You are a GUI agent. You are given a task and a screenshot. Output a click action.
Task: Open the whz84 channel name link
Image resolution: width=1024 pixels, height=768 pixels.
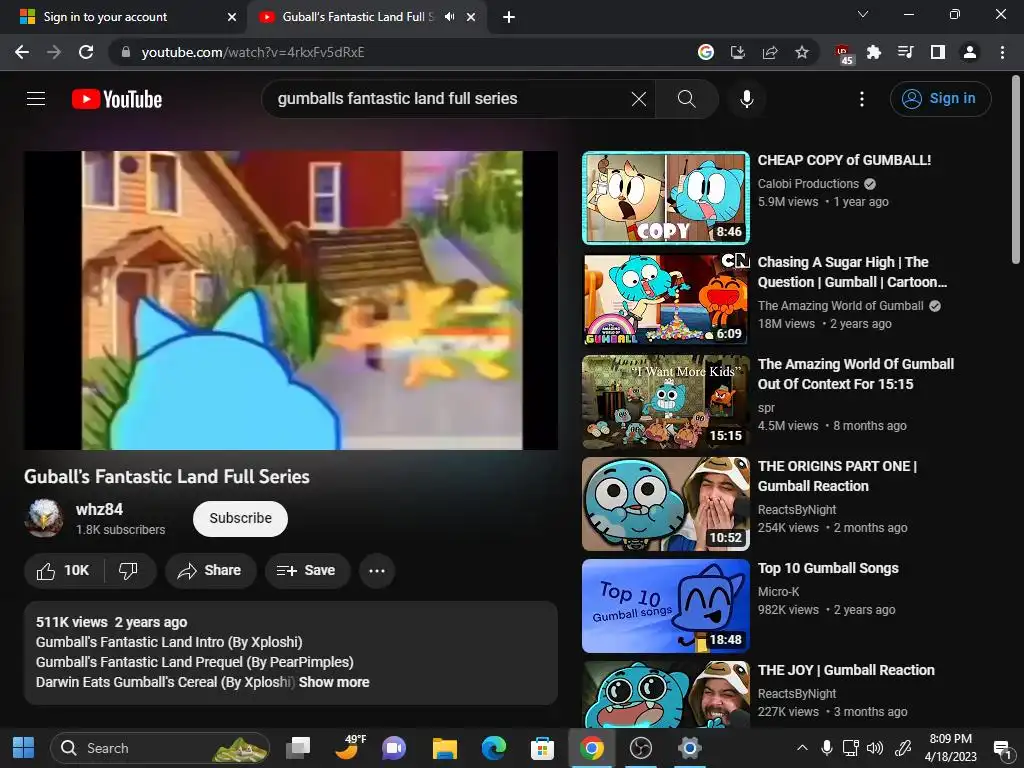[99, 509]
